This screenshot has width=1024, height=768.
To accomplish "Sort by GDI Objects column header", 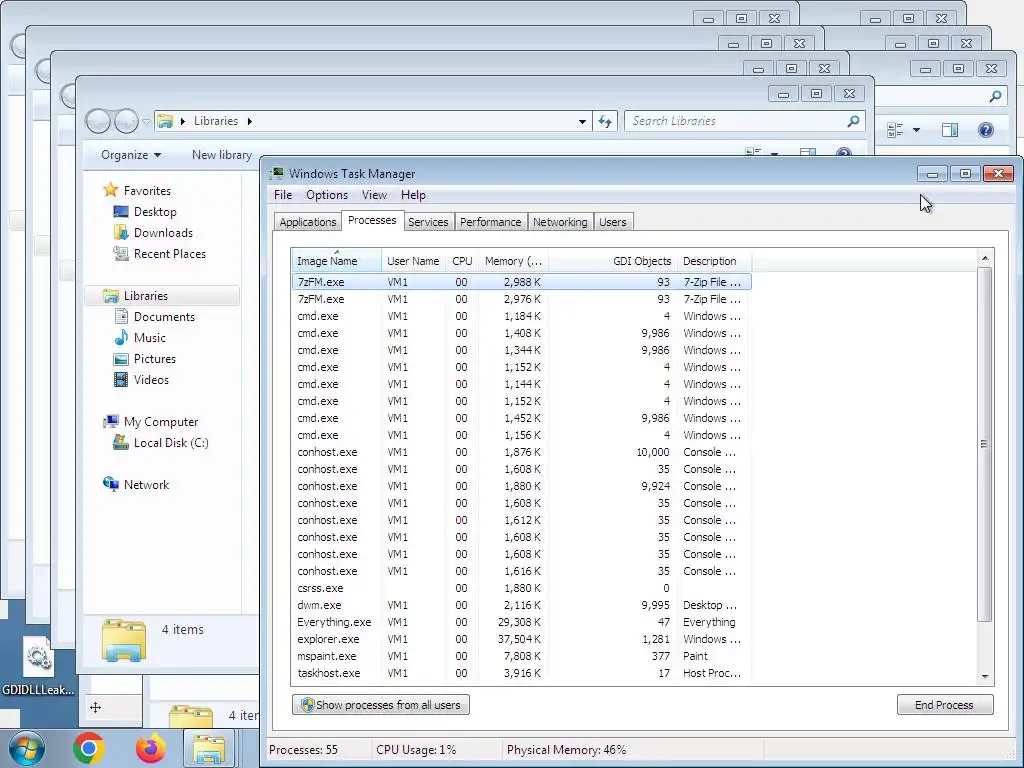I will point(613,261).
